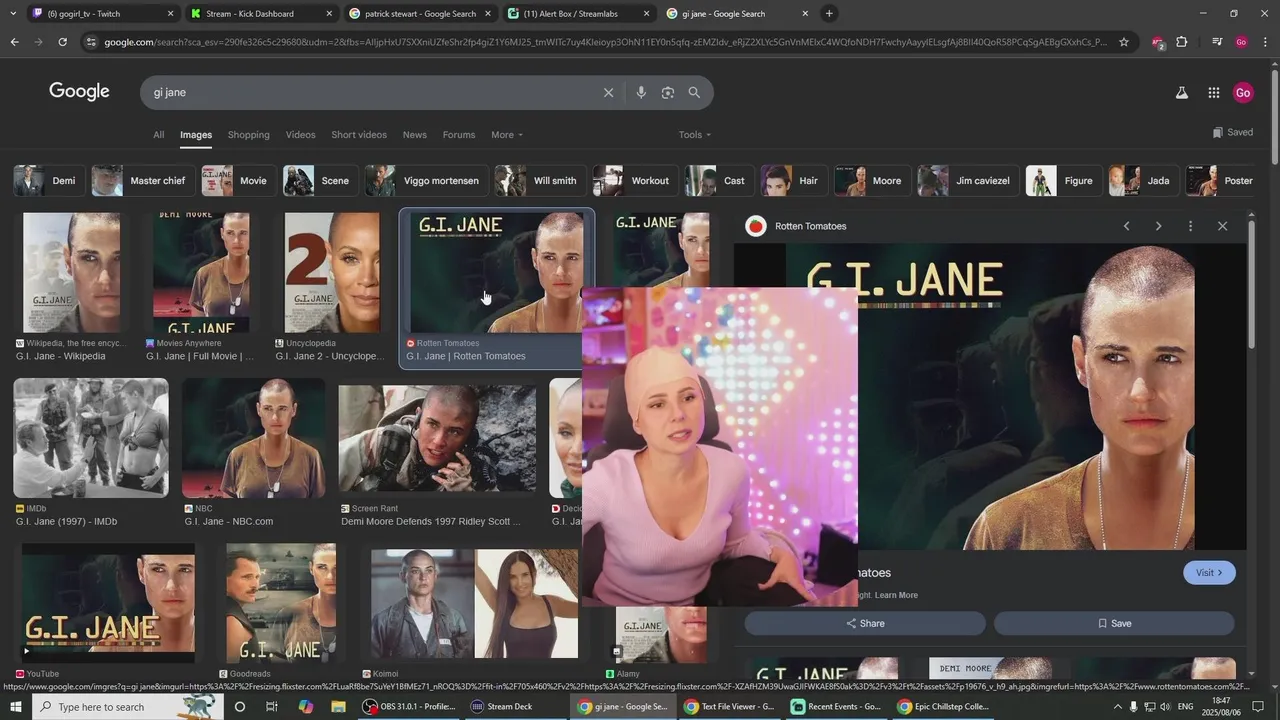This screenshot has width=1280, height=720.
Task: Clear the search box with the X icon
Action: pyautogui.click(x=608, y=92)
